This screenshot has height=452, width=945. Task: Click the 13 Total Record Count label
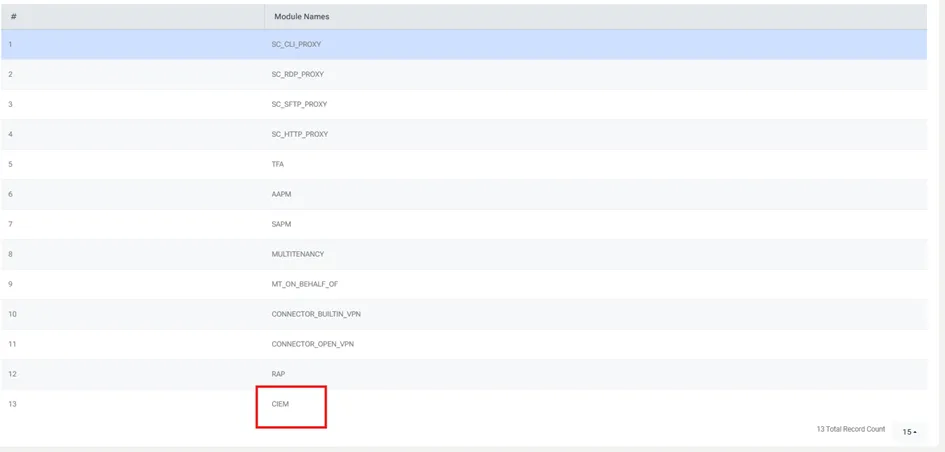tap(851, 429)
